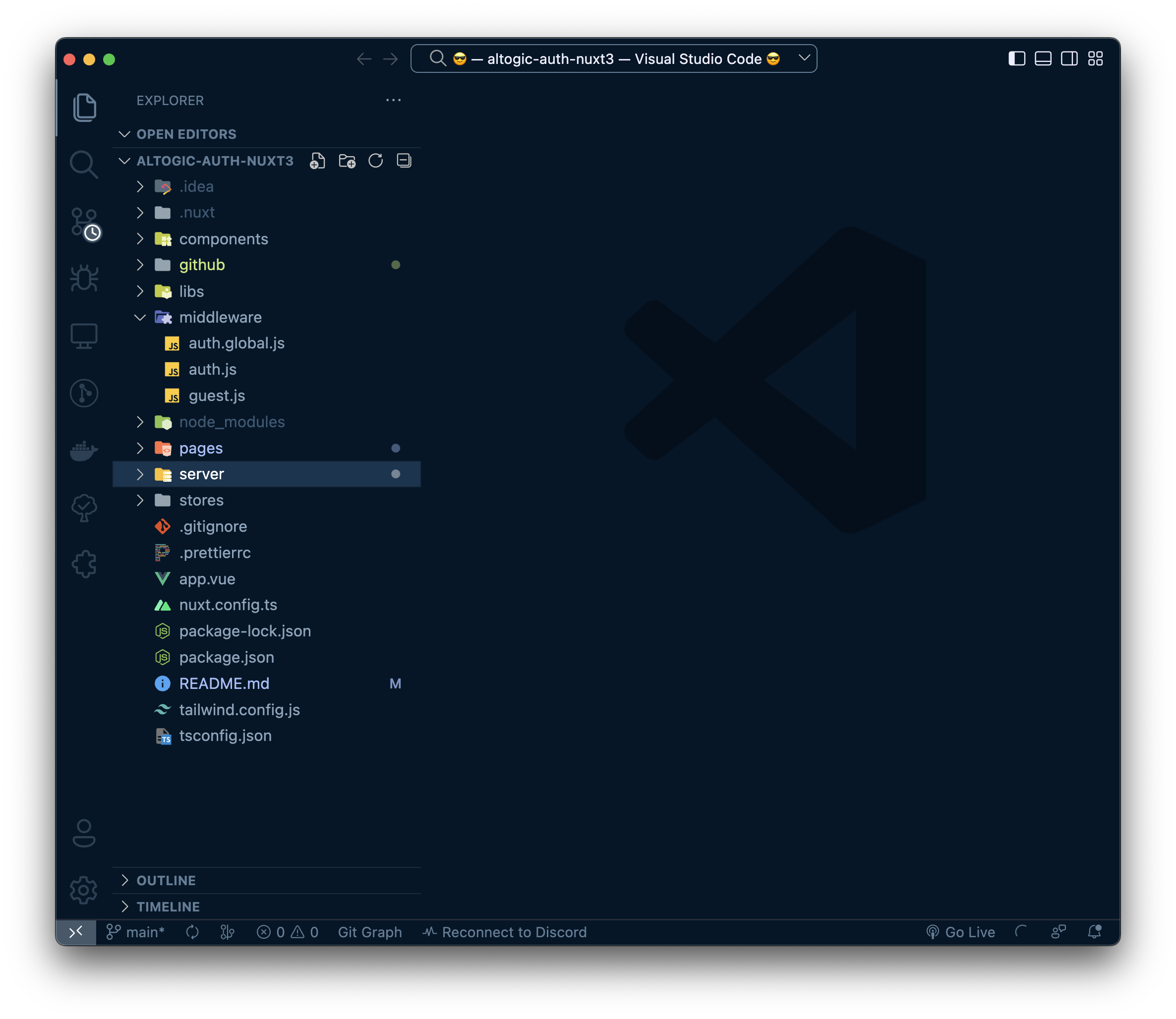Open the command center dropdown arrow
The height and width of the screenshot is (1019, 1176).
pos(804,58)
